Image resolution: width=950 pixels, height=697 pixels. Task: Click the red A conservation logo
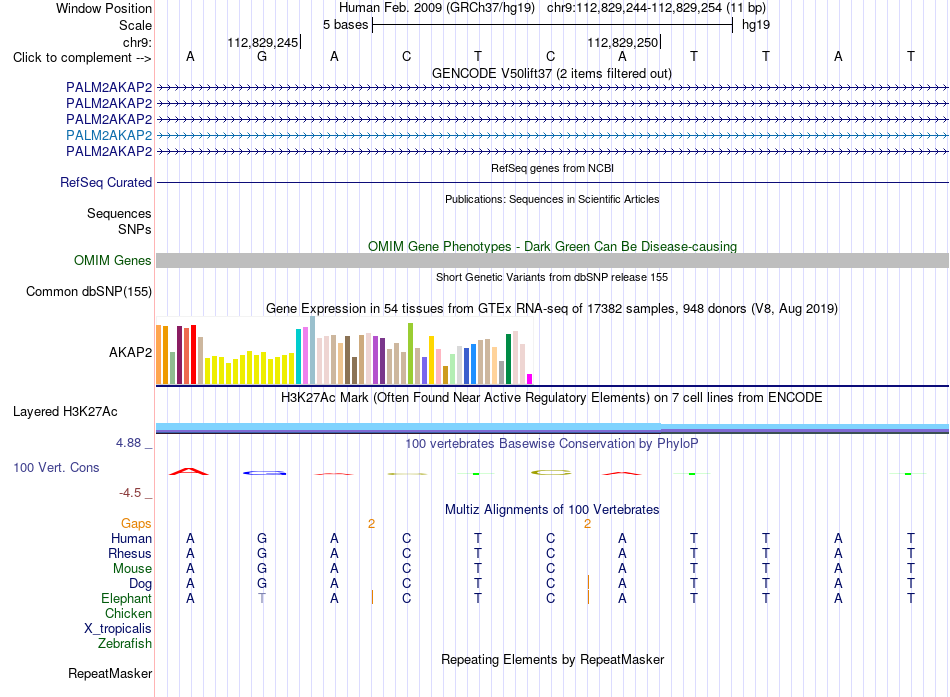coord(189,471)
